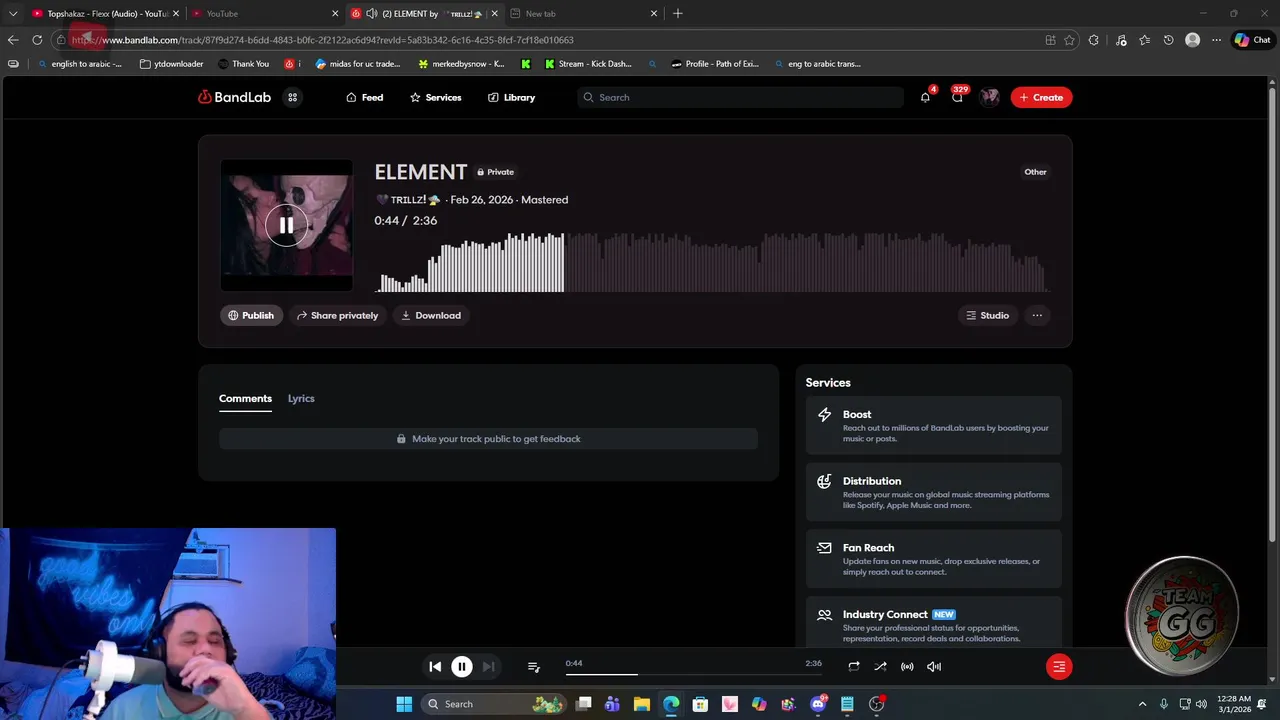Open the profile avatar menu
The width and height of the screenshot is (1280, 720).
990,97
